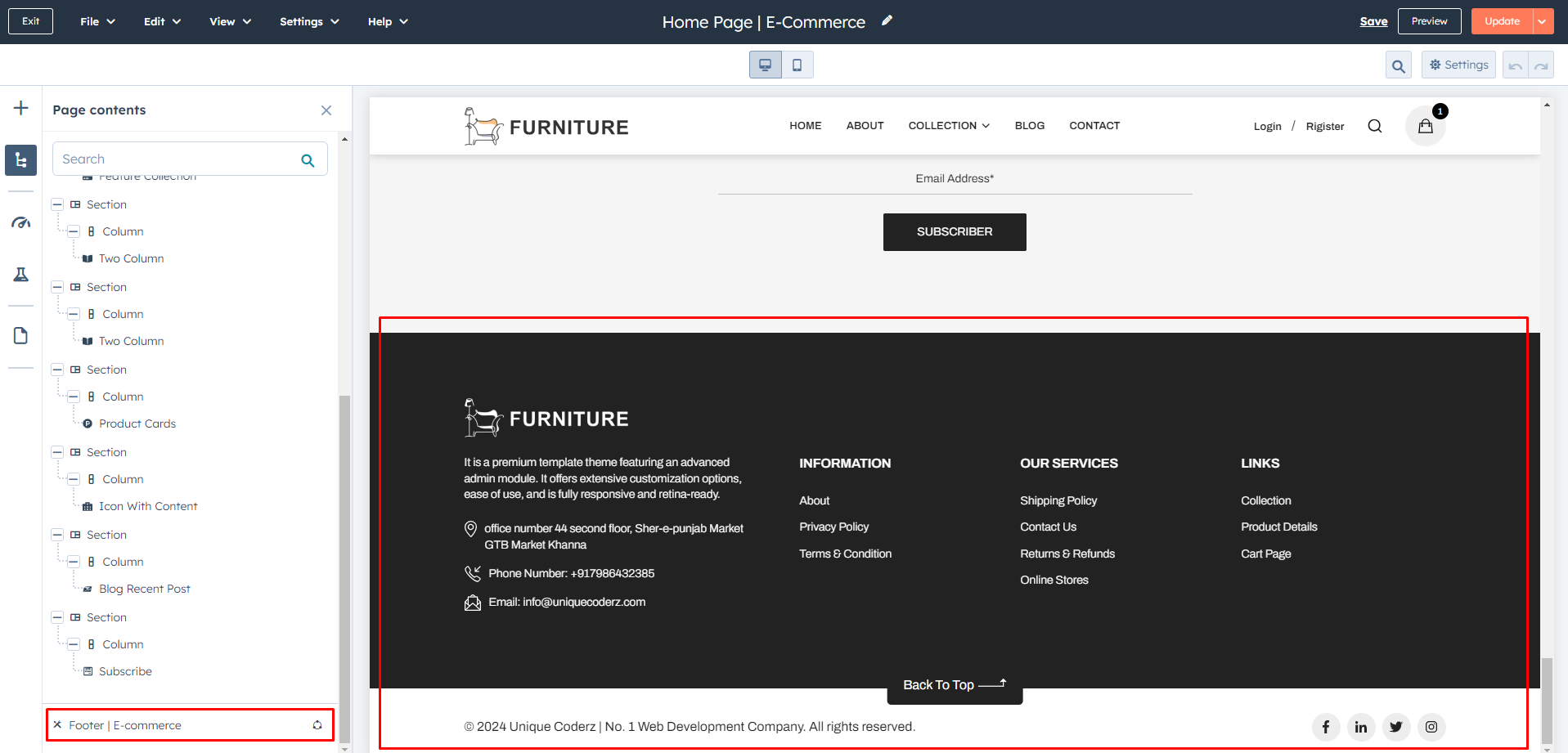This screenshot has height=753, width=1568.
Task: Open the File menu
Action: click(97, 21)
